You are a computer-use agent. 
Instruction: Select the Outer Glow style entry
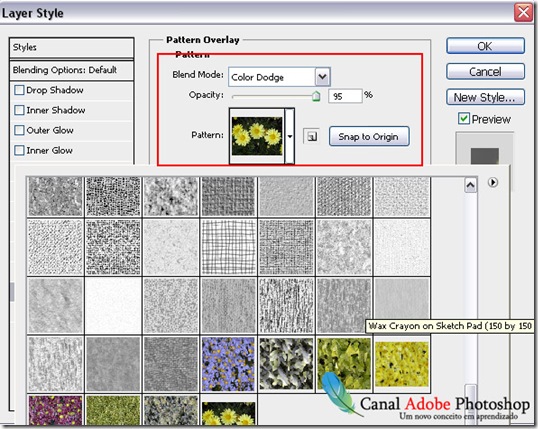pyautogui.click(x=71, y=131)
